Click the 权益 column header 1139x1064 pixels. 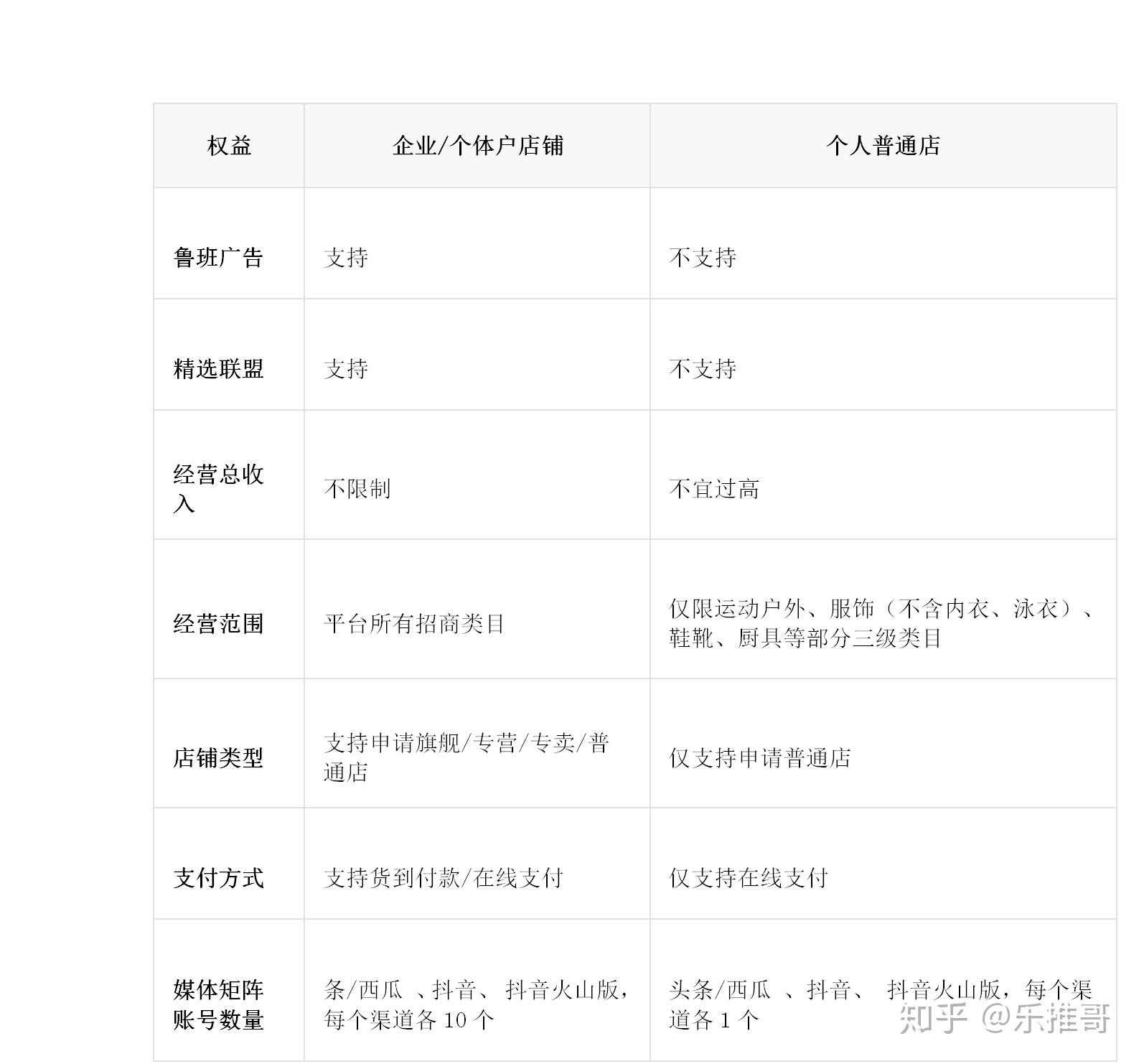pyautogui.click(x=229, y=146)
